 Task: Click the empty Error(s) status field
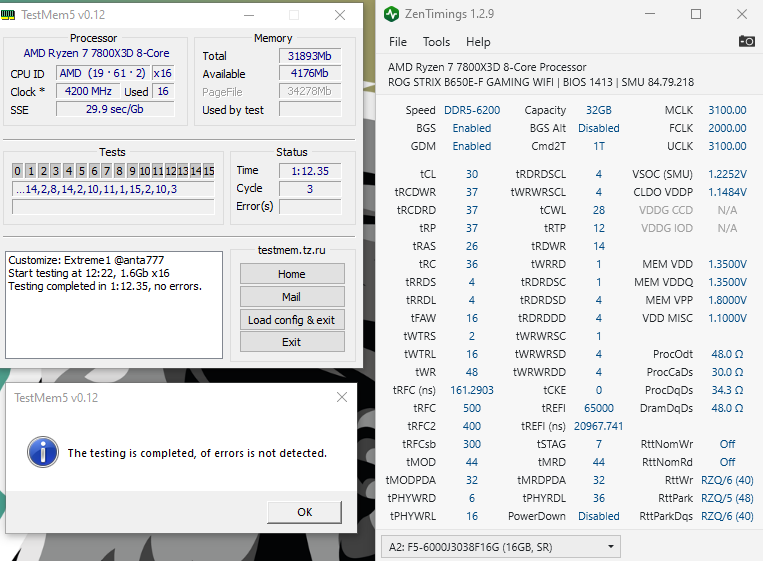[310, 207]
